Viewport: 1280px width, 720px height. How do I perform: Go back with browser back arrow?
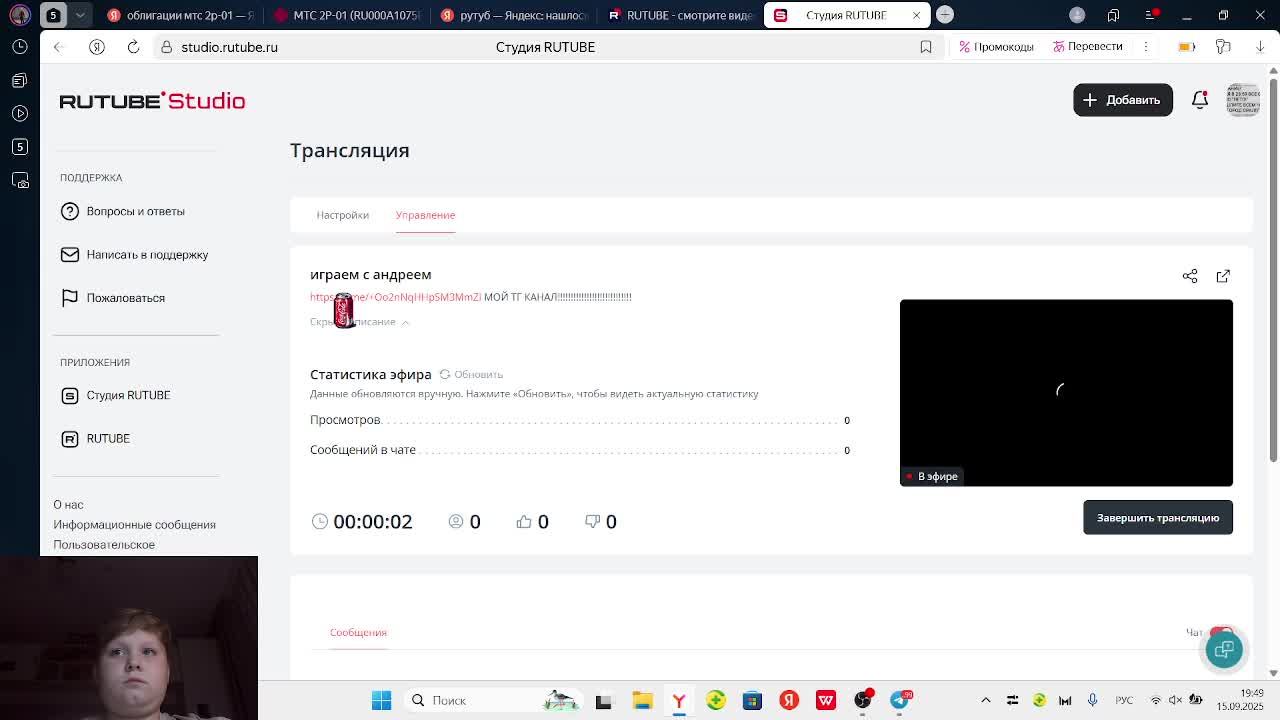58,47
